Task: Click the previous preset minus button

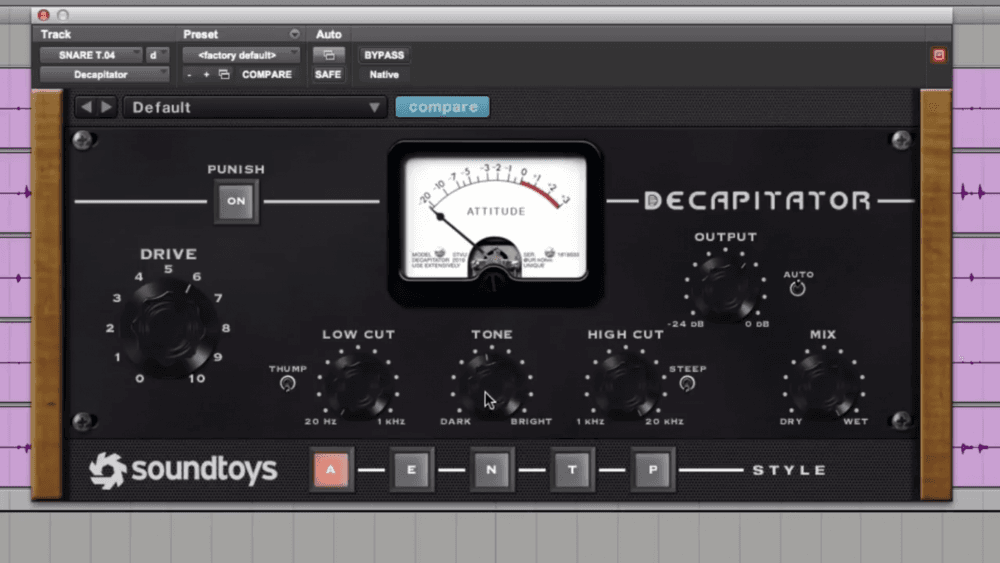Action: point(189,75)
